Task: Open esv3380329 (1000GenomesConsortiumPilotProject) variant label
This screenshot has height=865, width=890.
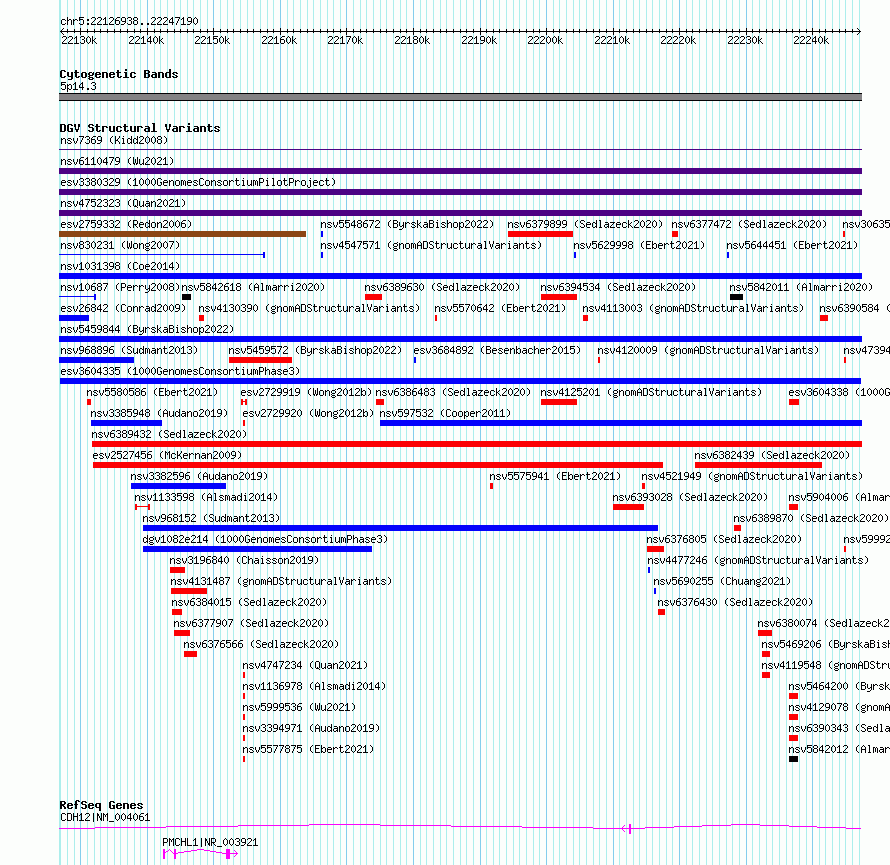Action: point(198,182)
